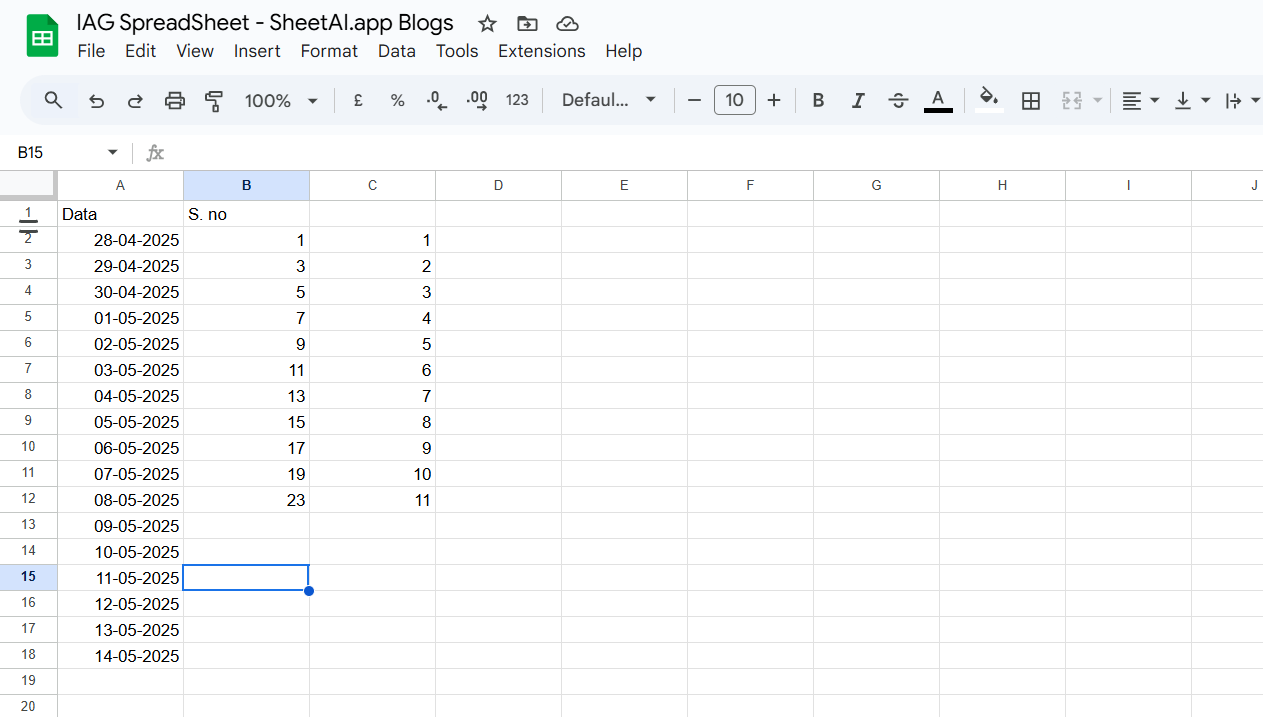Open the Move to folder icon
1263x717 pixels.
527,24
